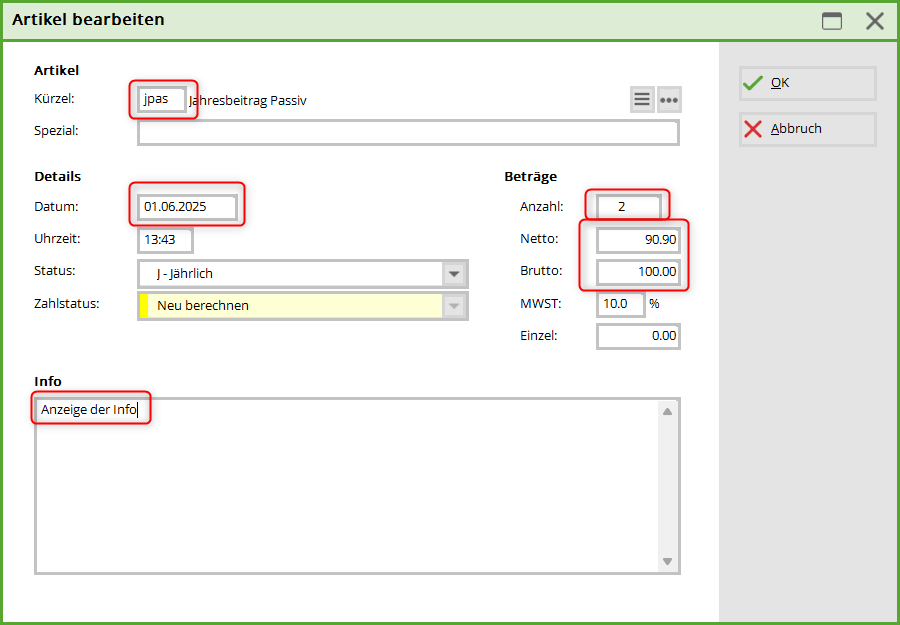The height and width of the screenshot is (625, 900).
Task: Edit the Netto amount field
Action: click(638, 240)
